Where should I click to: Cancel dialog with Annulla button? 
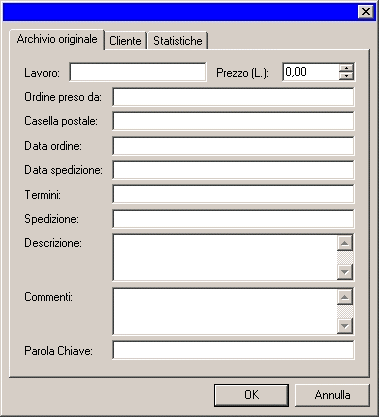332,395
